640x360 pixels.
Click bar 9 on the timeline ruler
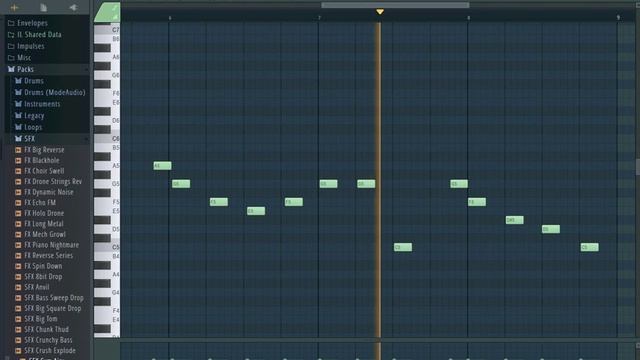[x=618, y=18]
